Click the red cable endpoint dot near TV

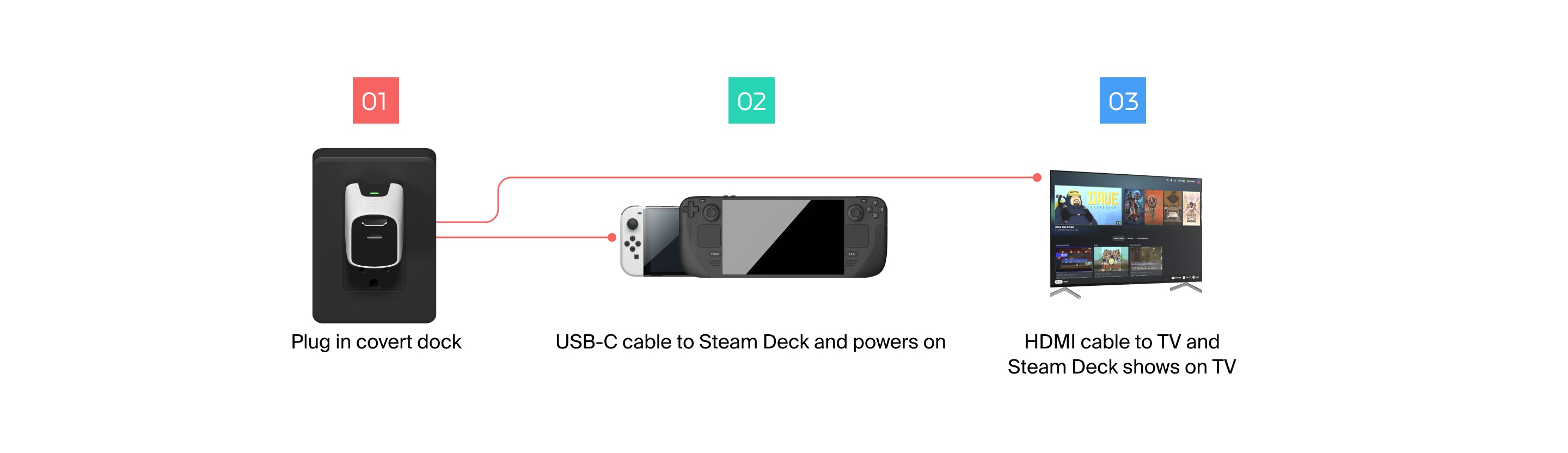[x=1037, y=178]
